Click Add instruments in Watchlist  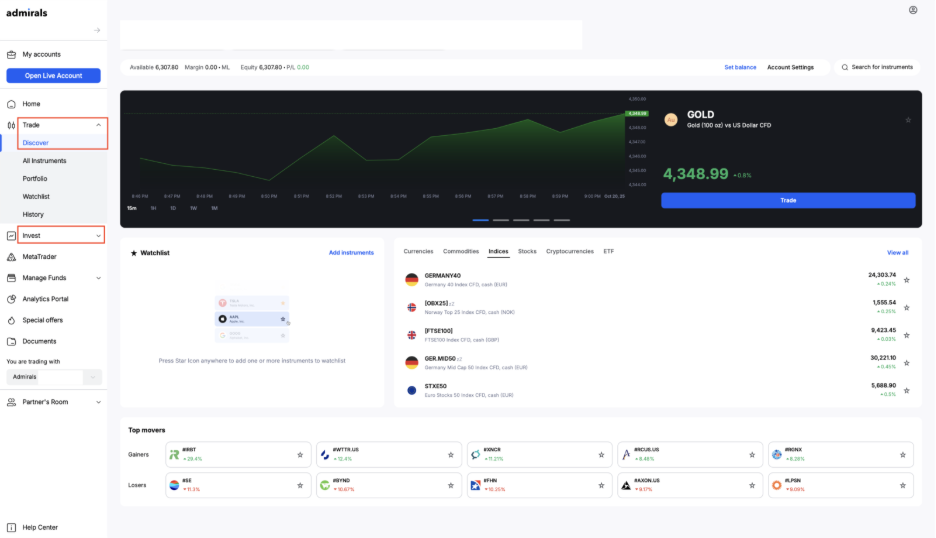(x=351, y=253)
